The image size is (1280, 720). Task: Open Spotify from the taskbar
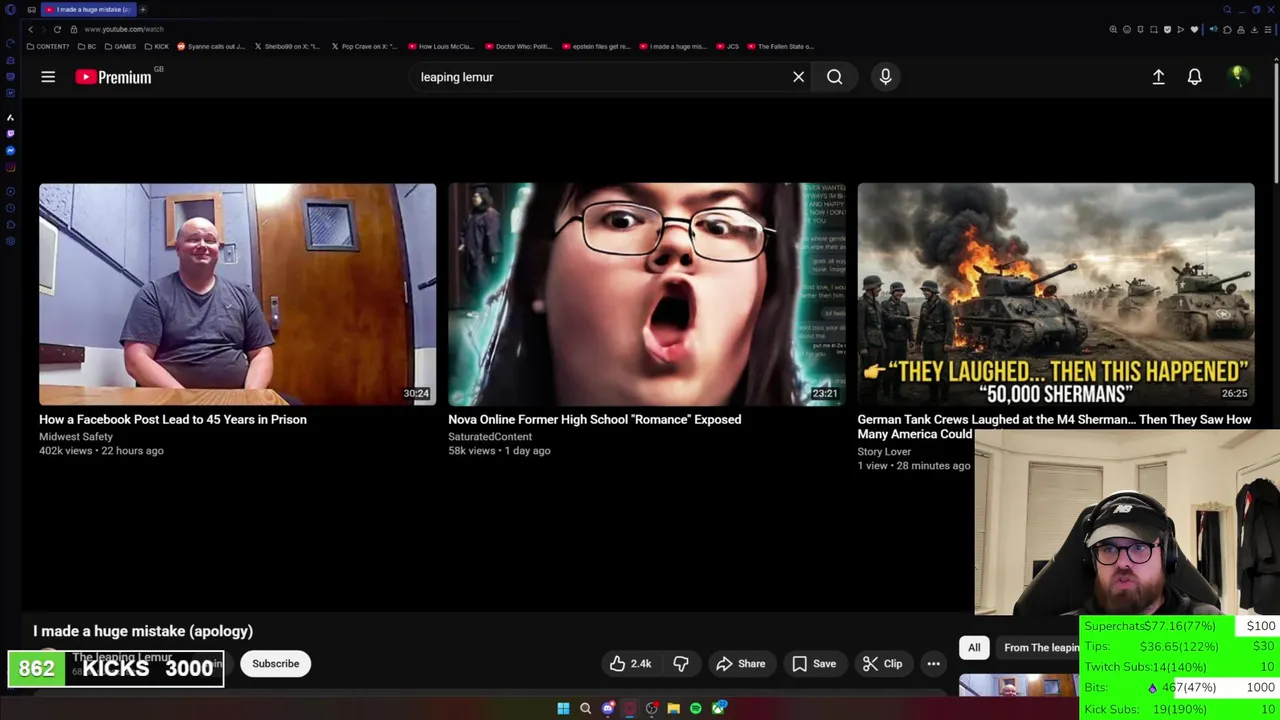(696, 709)
